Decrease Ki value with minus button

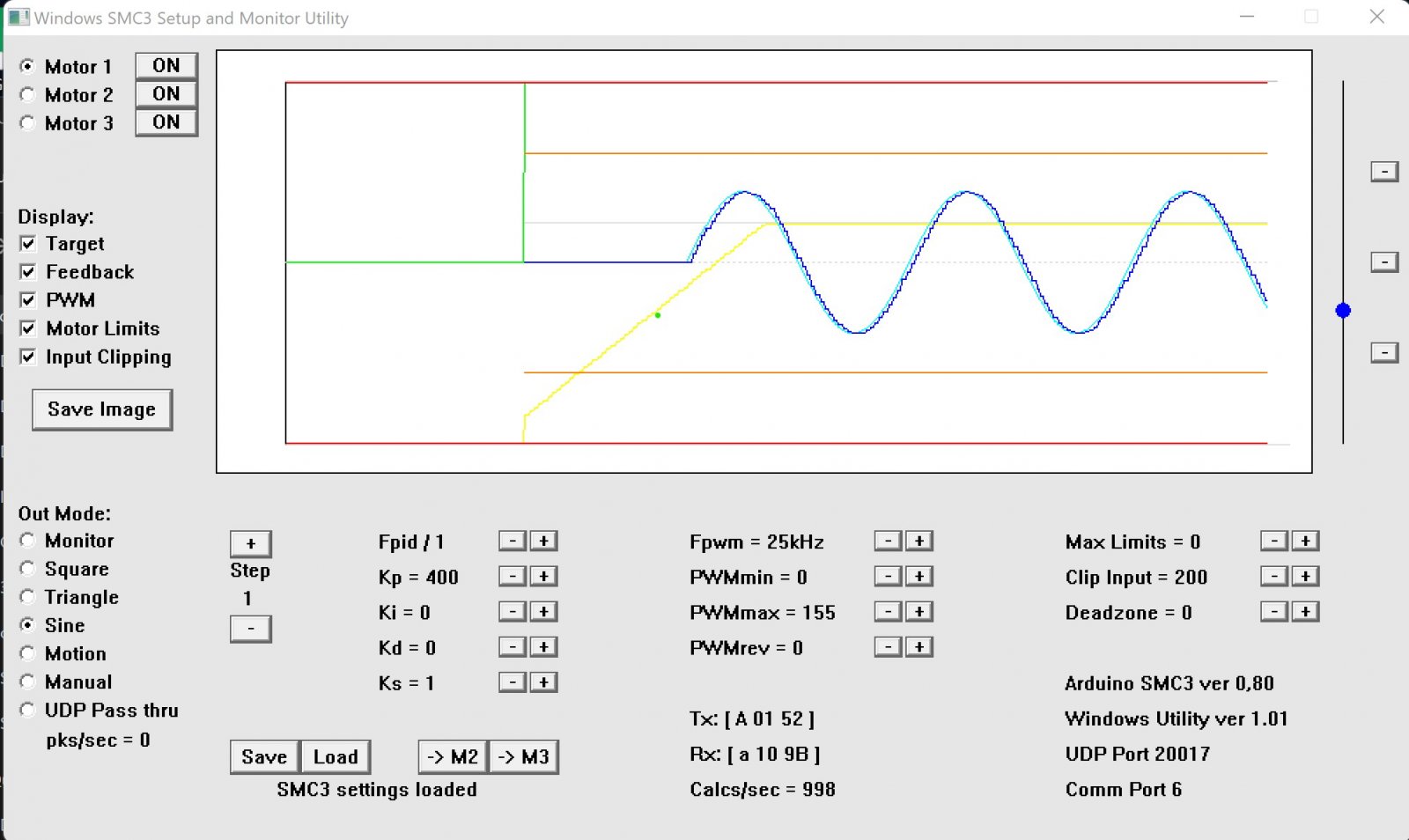click(x=513, y=611)
